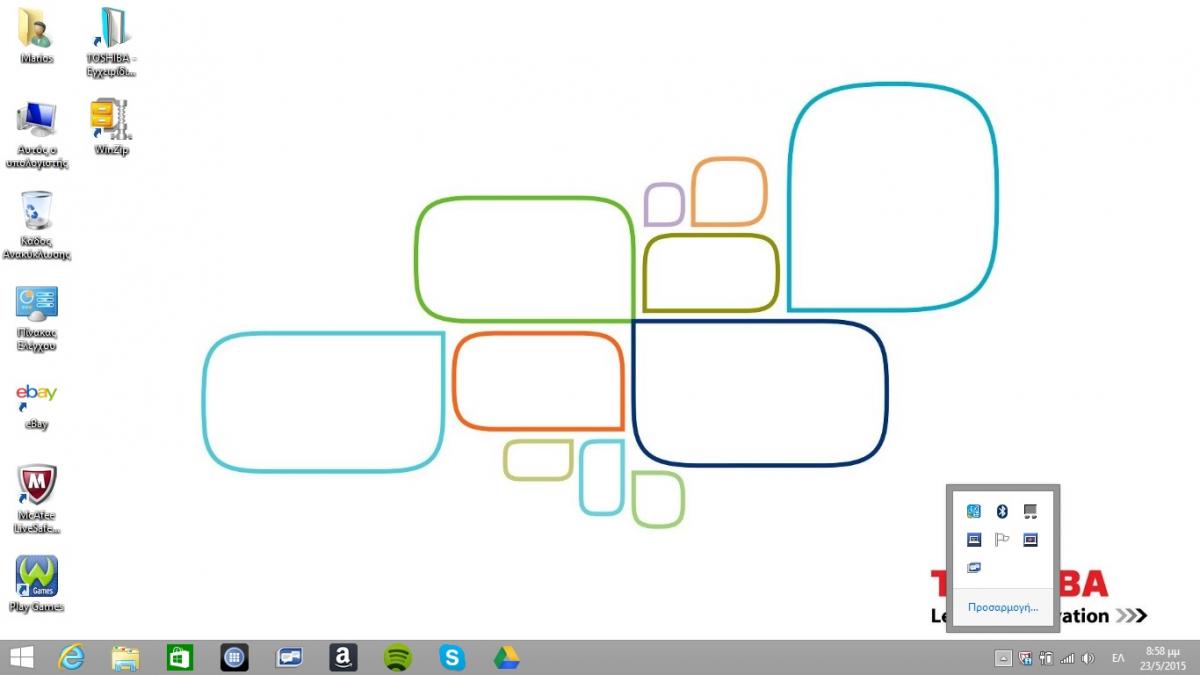Image resolution: width=1200 pixels, height=675 pixels.
Task: Click the Bluetooth icon in tray popup
Action: tap(1002, 511)
